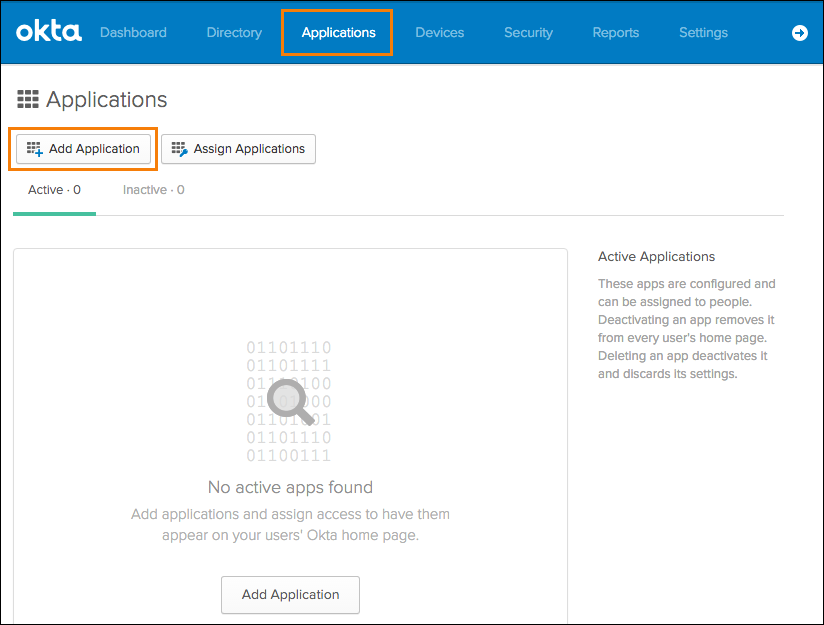Click the 'Active Applications' sidebar heading
The image size is (824, 625).
pyautogui.click(x=656, y=257)
